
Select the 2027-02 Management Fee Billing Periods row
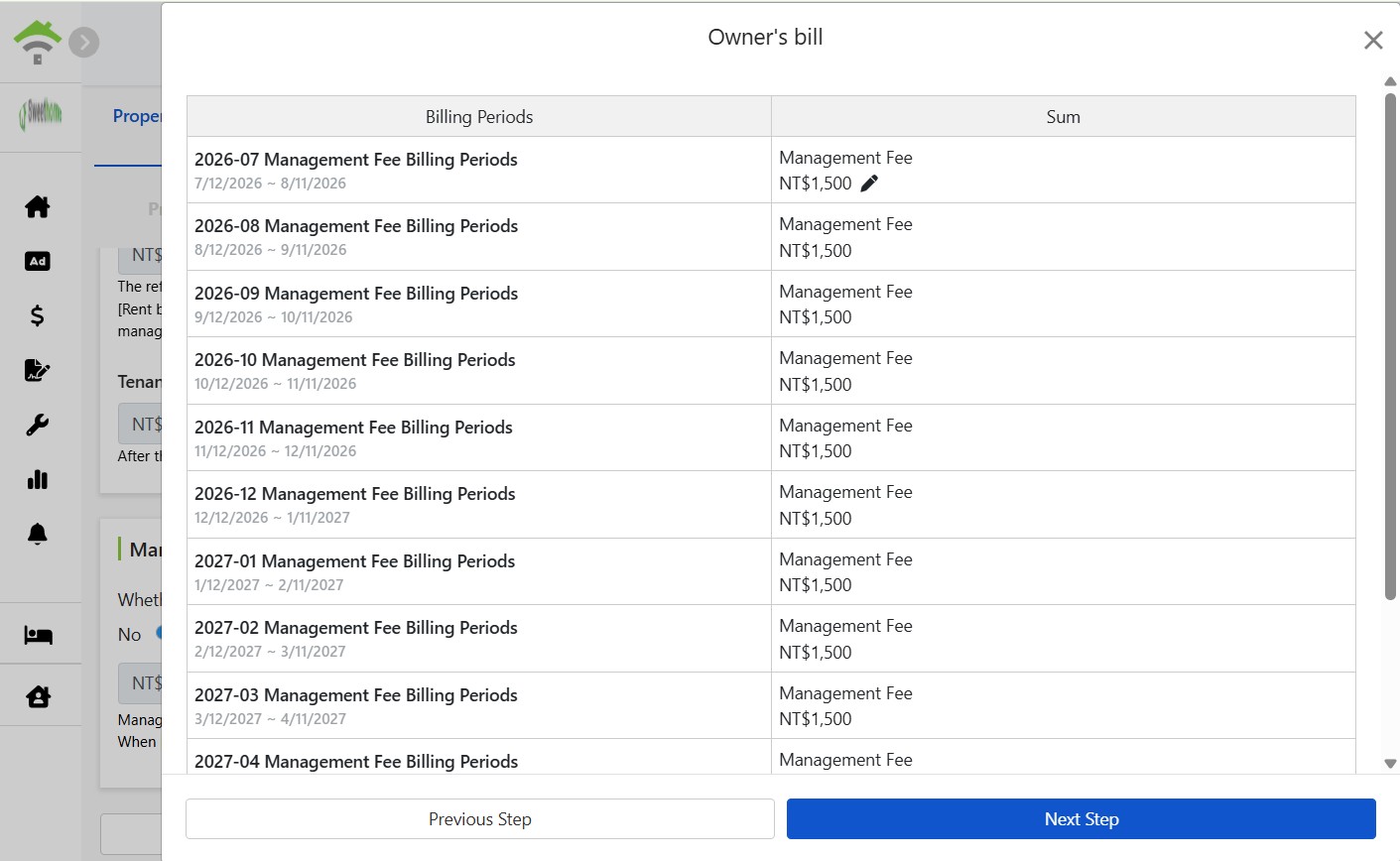pyautogui.click(x=771, y=639)
